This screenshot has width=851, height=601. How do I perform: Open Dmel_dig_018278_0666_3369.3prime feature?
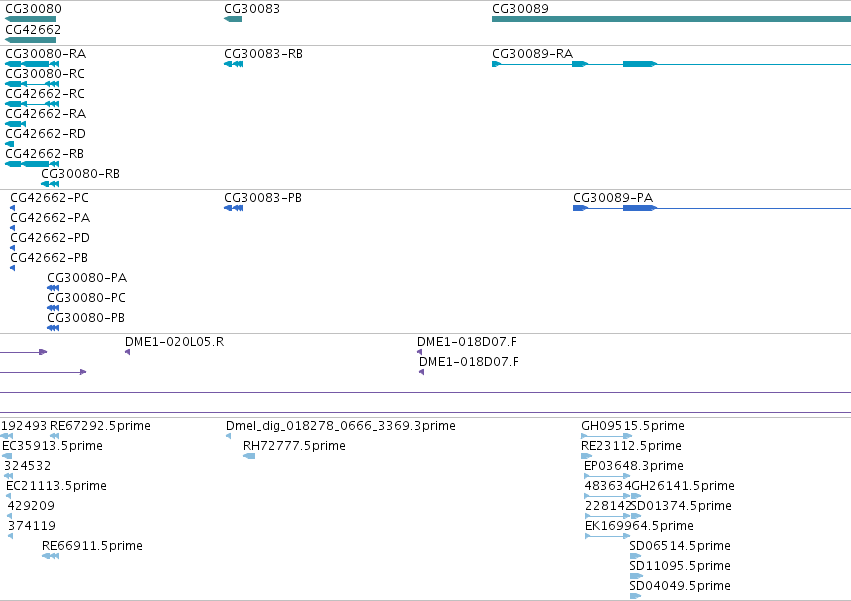(x=341, y=426)
